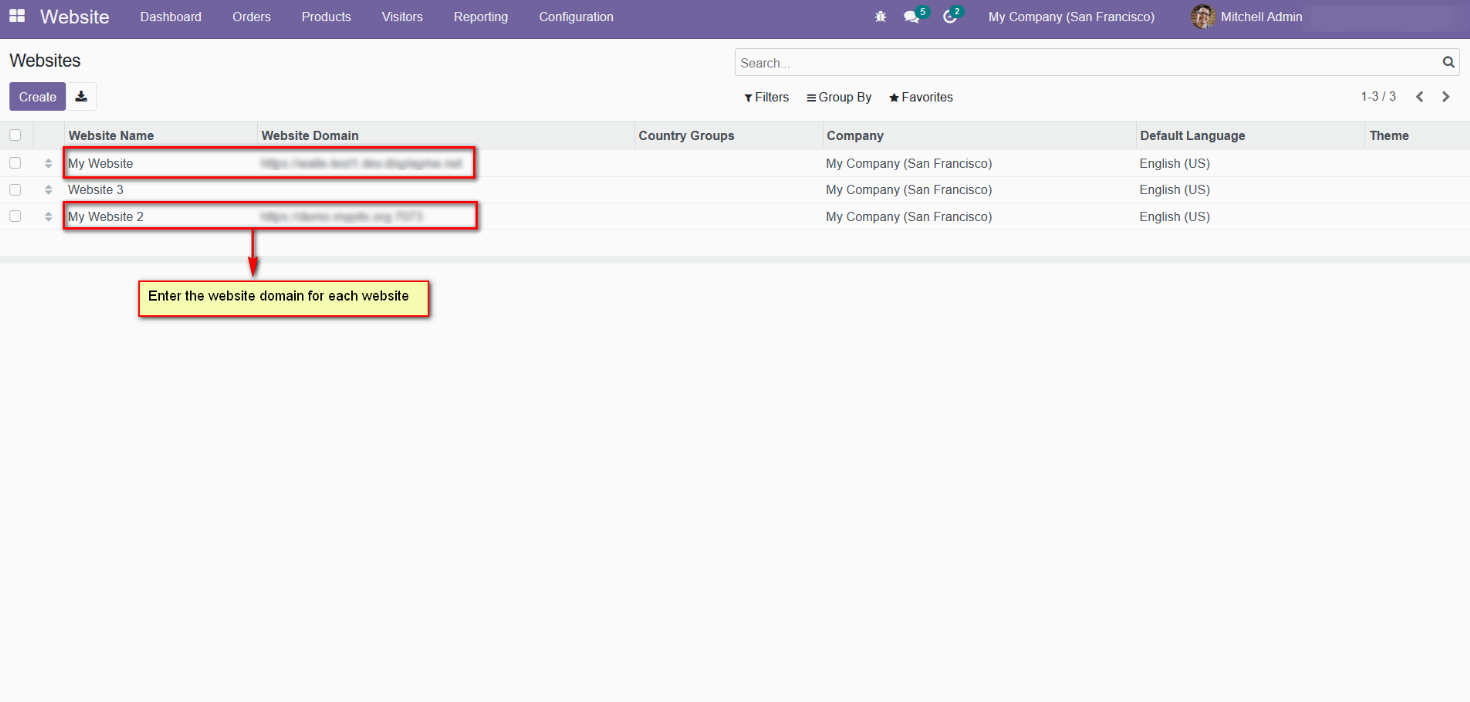This screenshot has width=1470, height=702.
Task: Select the My Website 2 row checkbox
Action: 15,216
